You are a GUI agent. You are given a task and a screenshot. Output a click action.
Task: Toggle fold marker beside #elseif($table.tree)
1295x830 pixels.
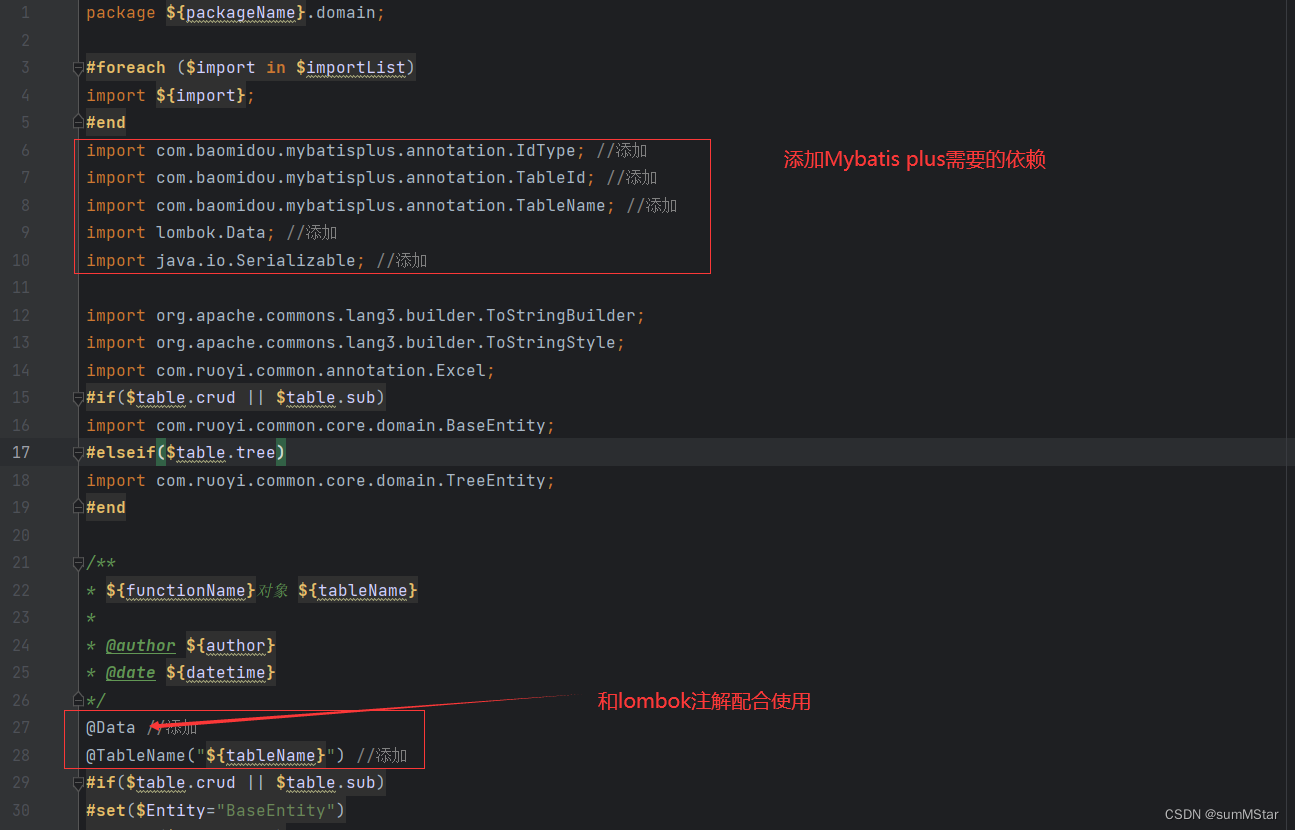78,453
